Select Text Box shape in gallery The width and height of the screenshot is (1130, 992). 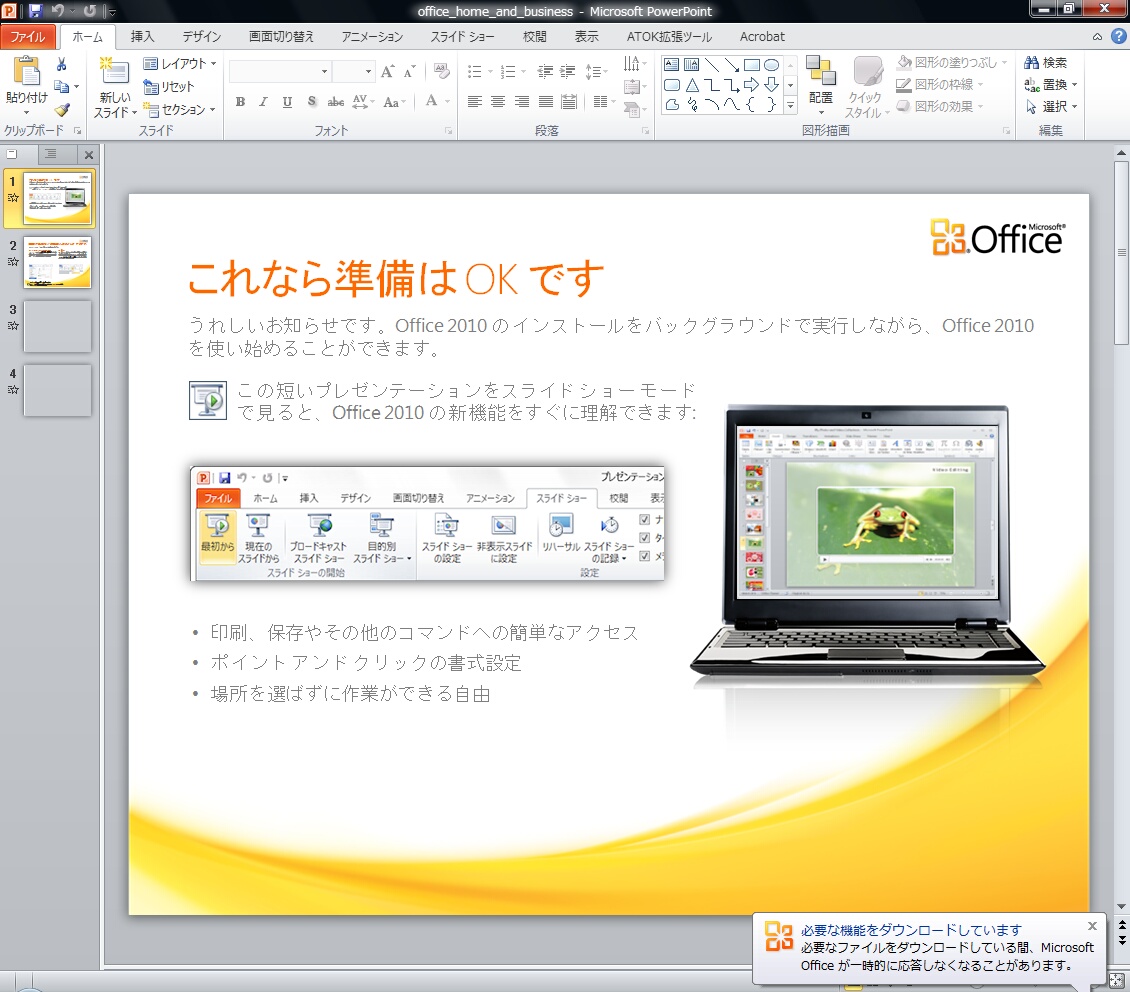[671, 65]
